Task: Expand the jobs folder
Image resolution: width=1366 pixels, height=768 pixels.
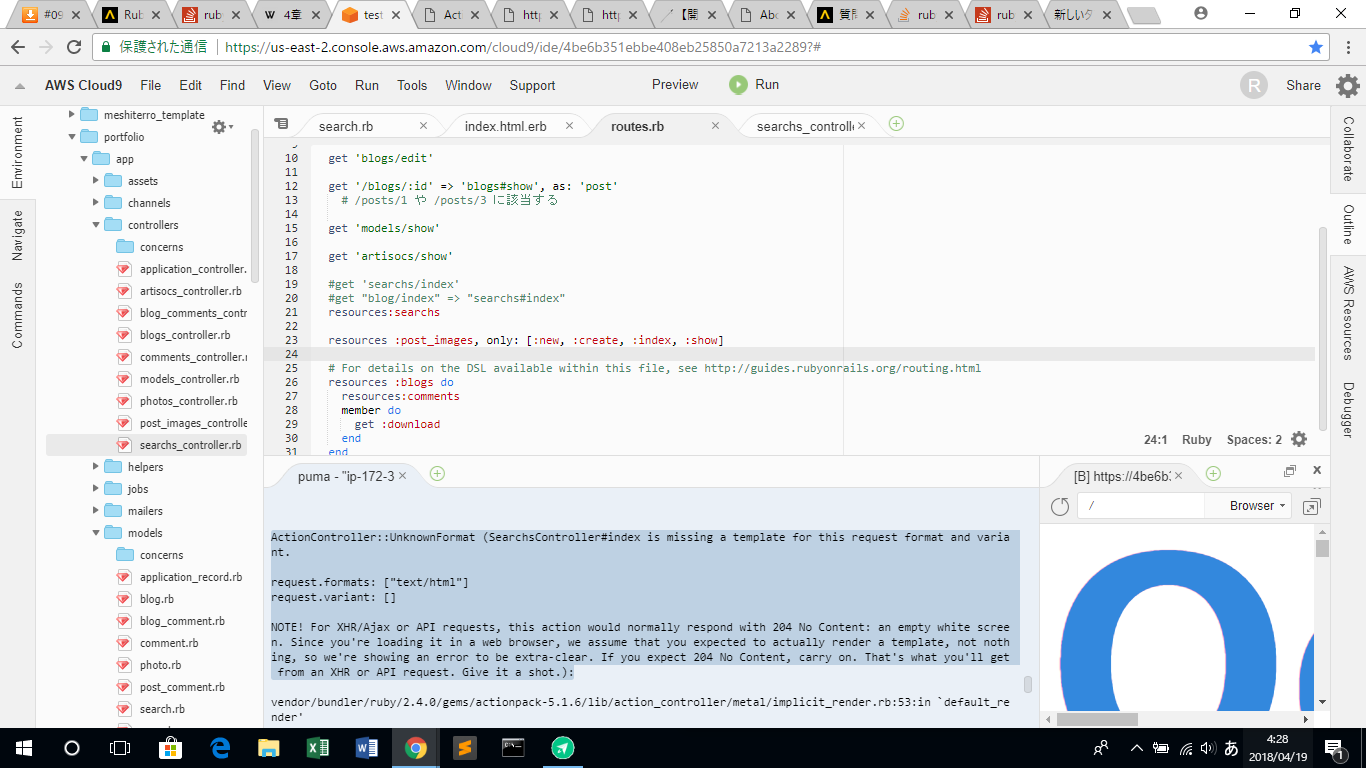Action: (96, 489)
